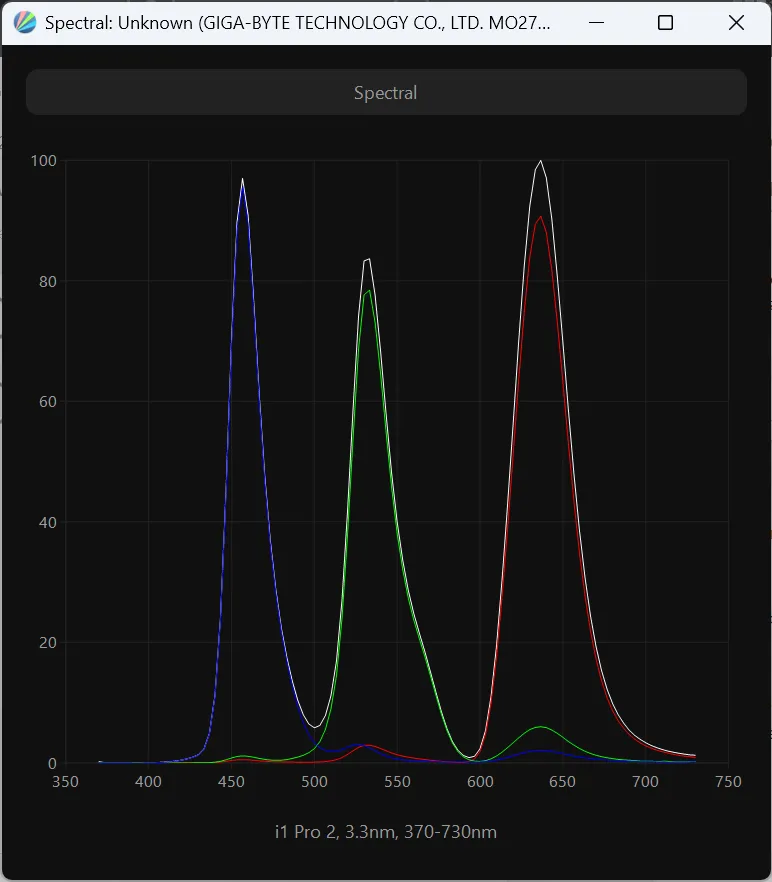Minimize the Spectral window
Screen dimensions: 772x882
[595, 23]
